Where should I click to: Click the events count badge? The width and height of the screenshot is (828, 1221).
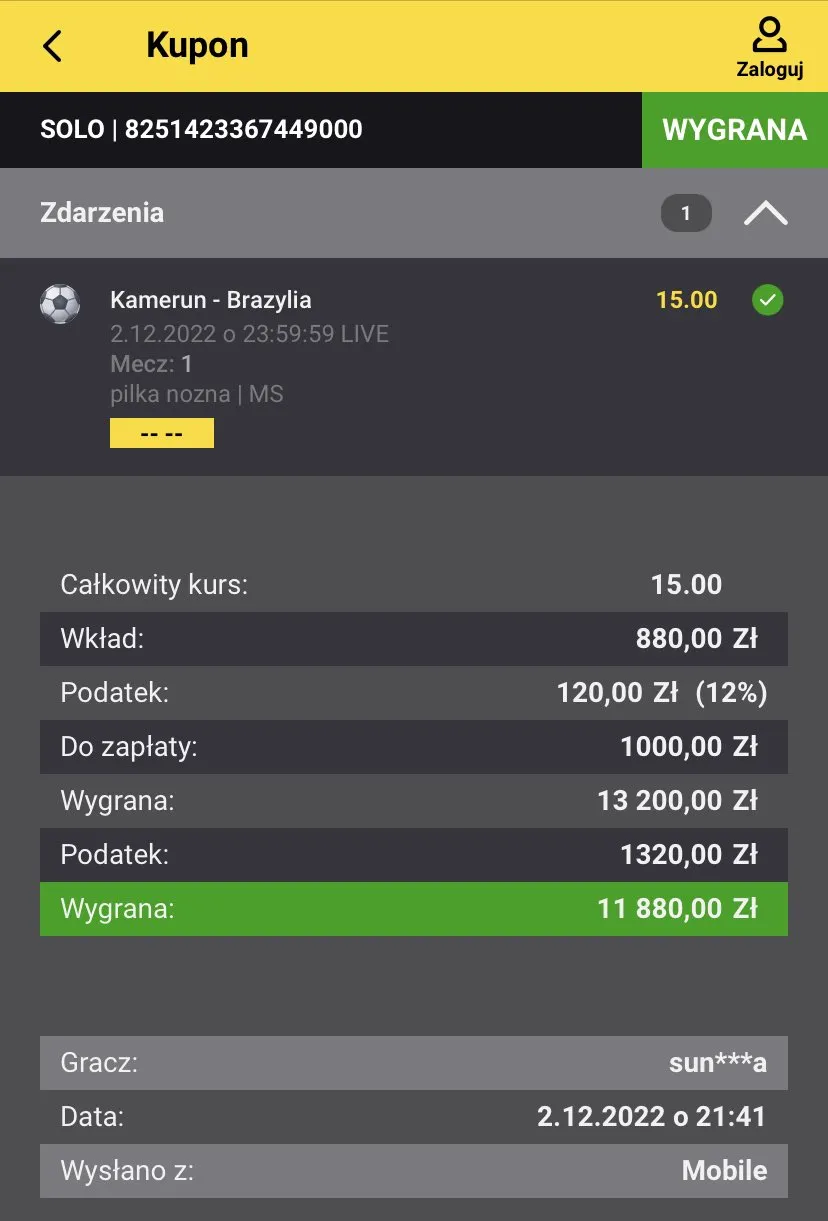point(686,213)
